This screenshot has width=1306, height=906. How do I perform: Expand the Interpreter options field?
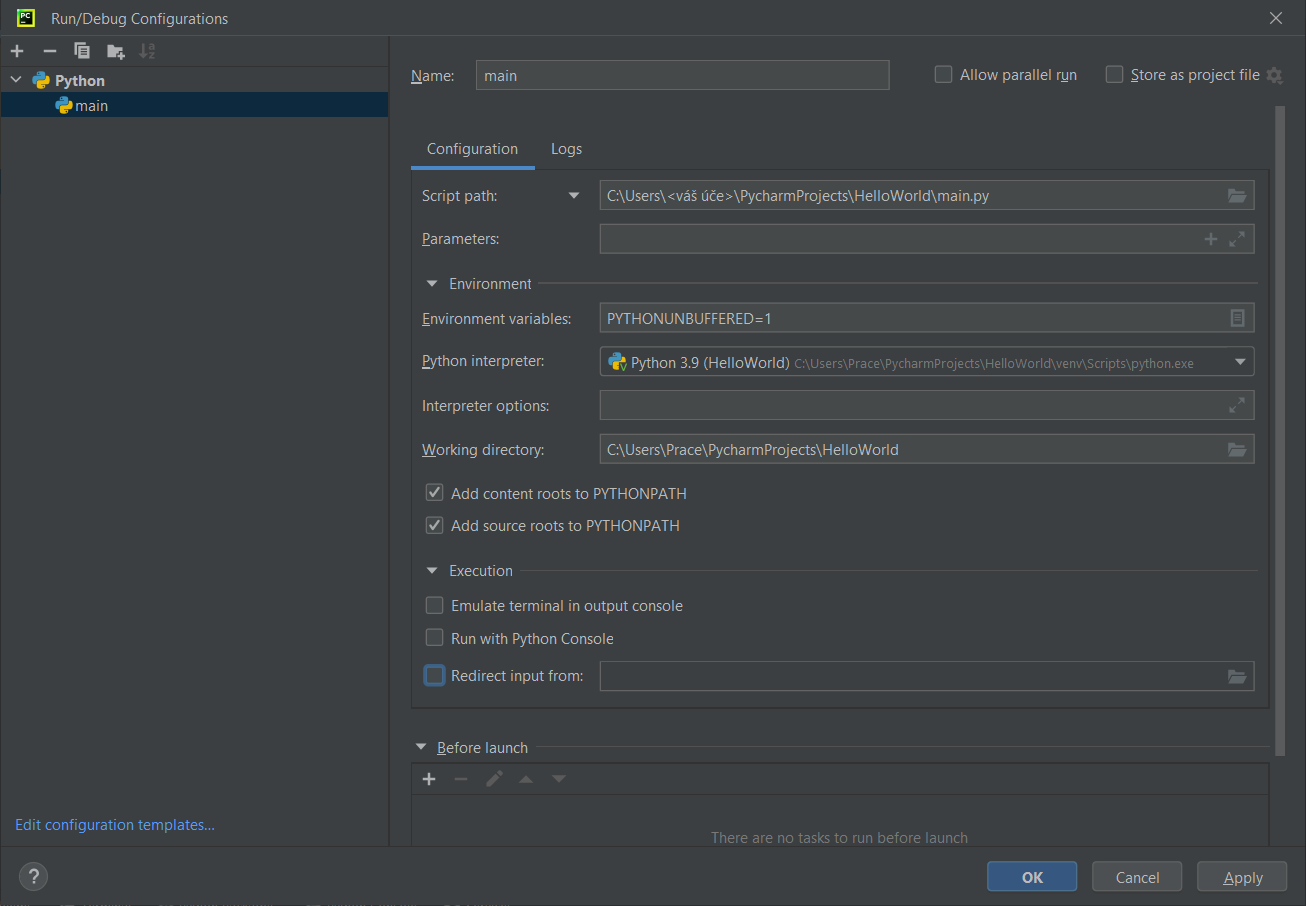tap(1237, 405)
